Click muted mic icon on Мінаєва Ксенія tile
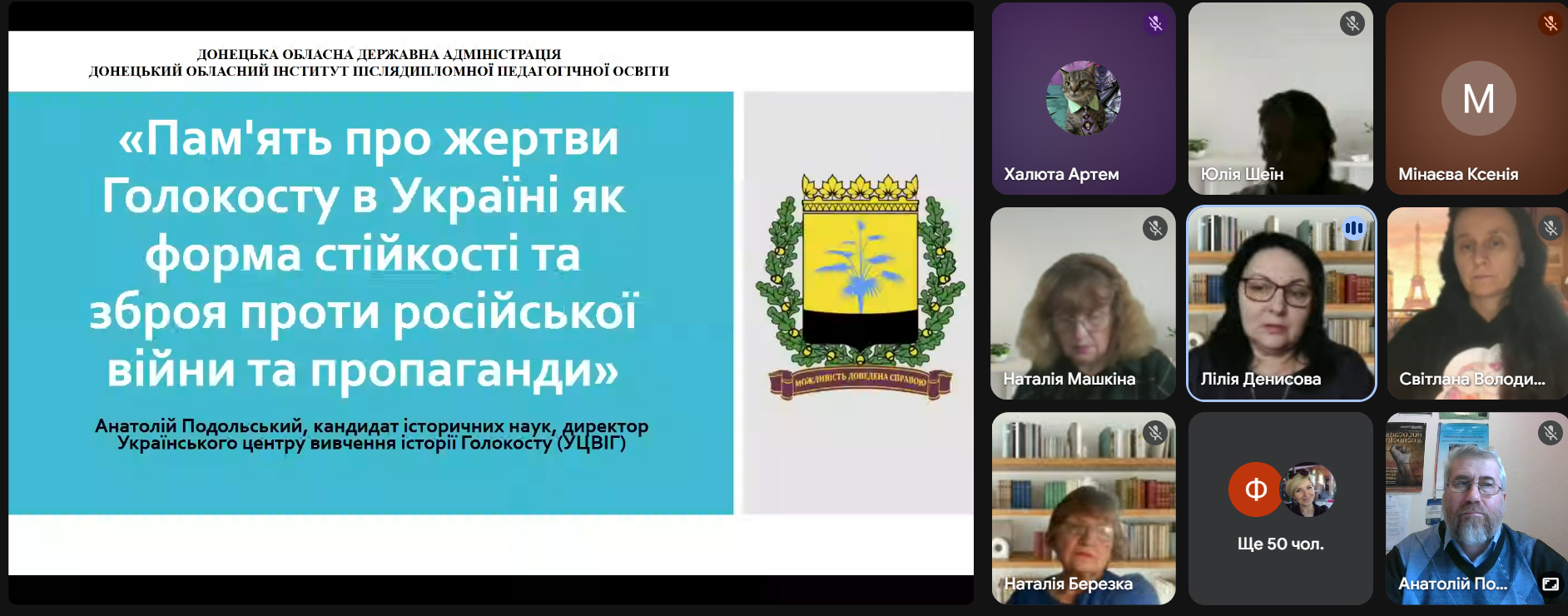 click(x=1550, y=23)
